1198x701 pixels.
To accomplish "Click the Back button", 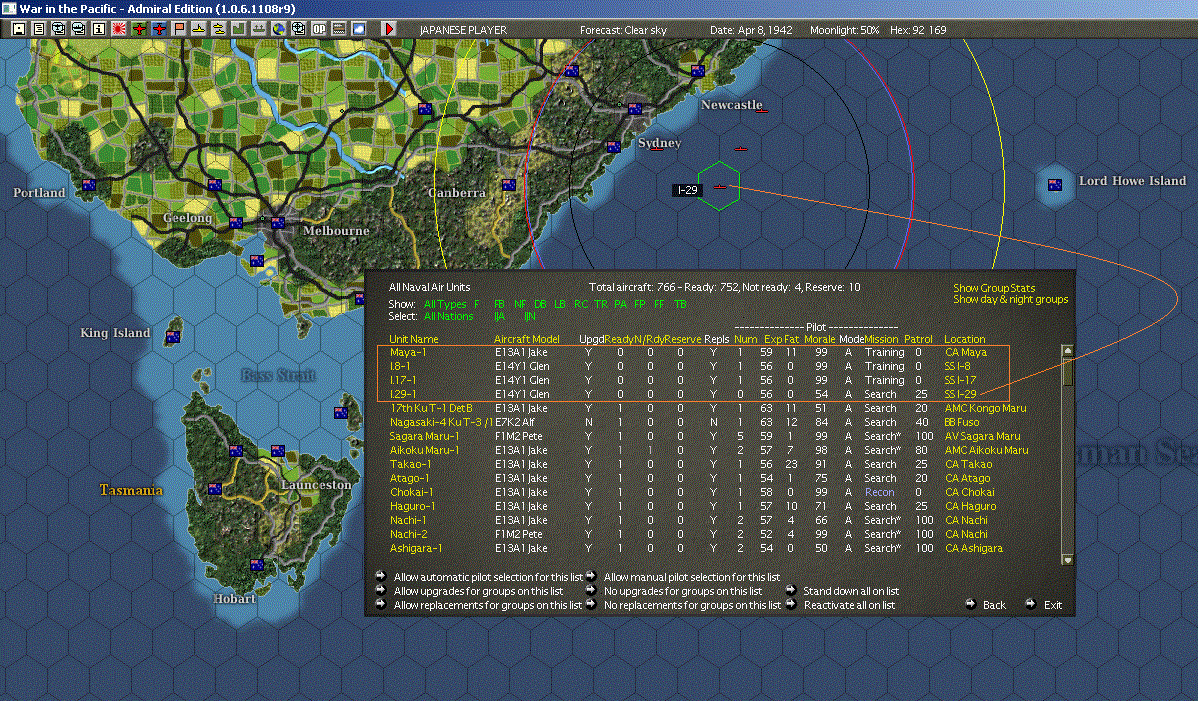I will (x=994, y=605).
